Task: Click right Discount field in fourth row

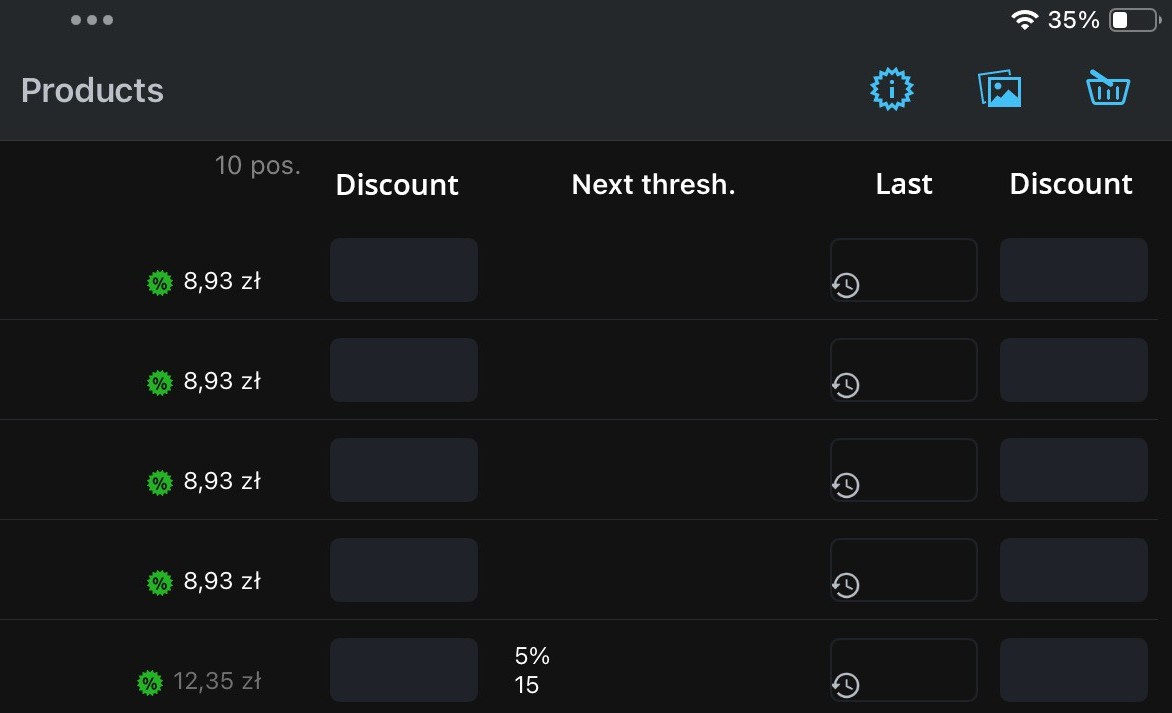Action: (x=1073, y=570)
